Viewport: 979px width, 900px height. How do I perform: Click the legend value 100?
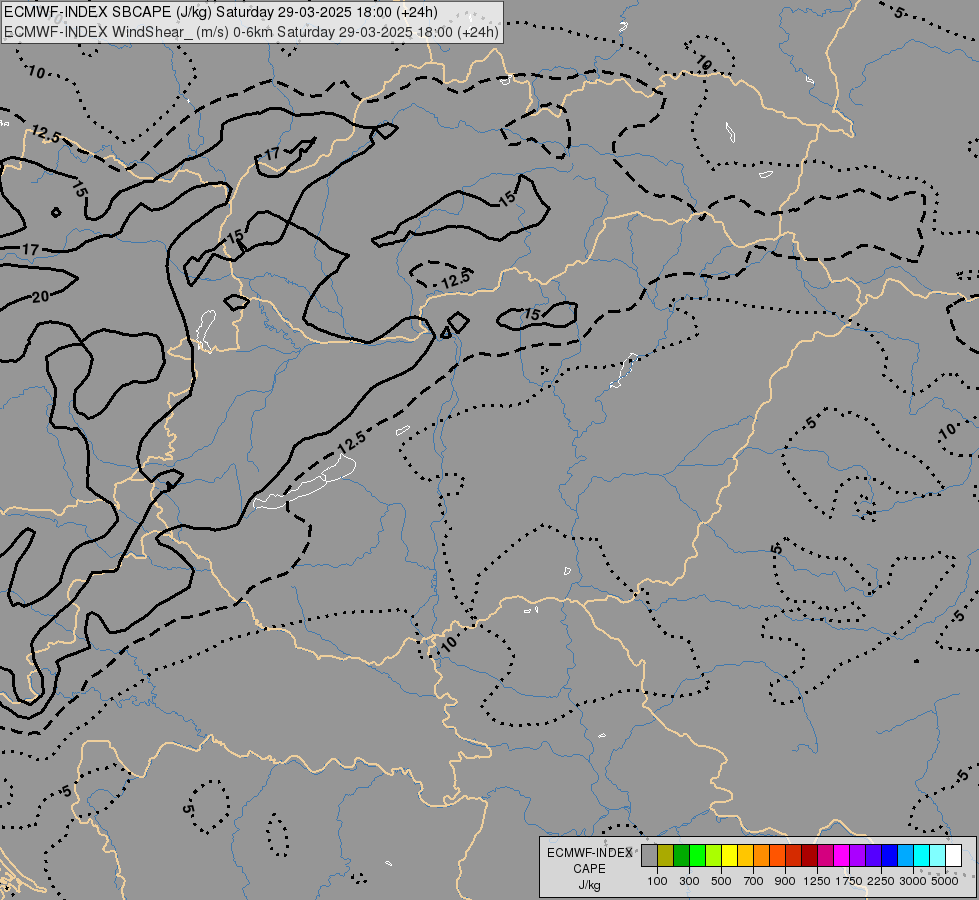pyautogui.click(x=657, y=881)
